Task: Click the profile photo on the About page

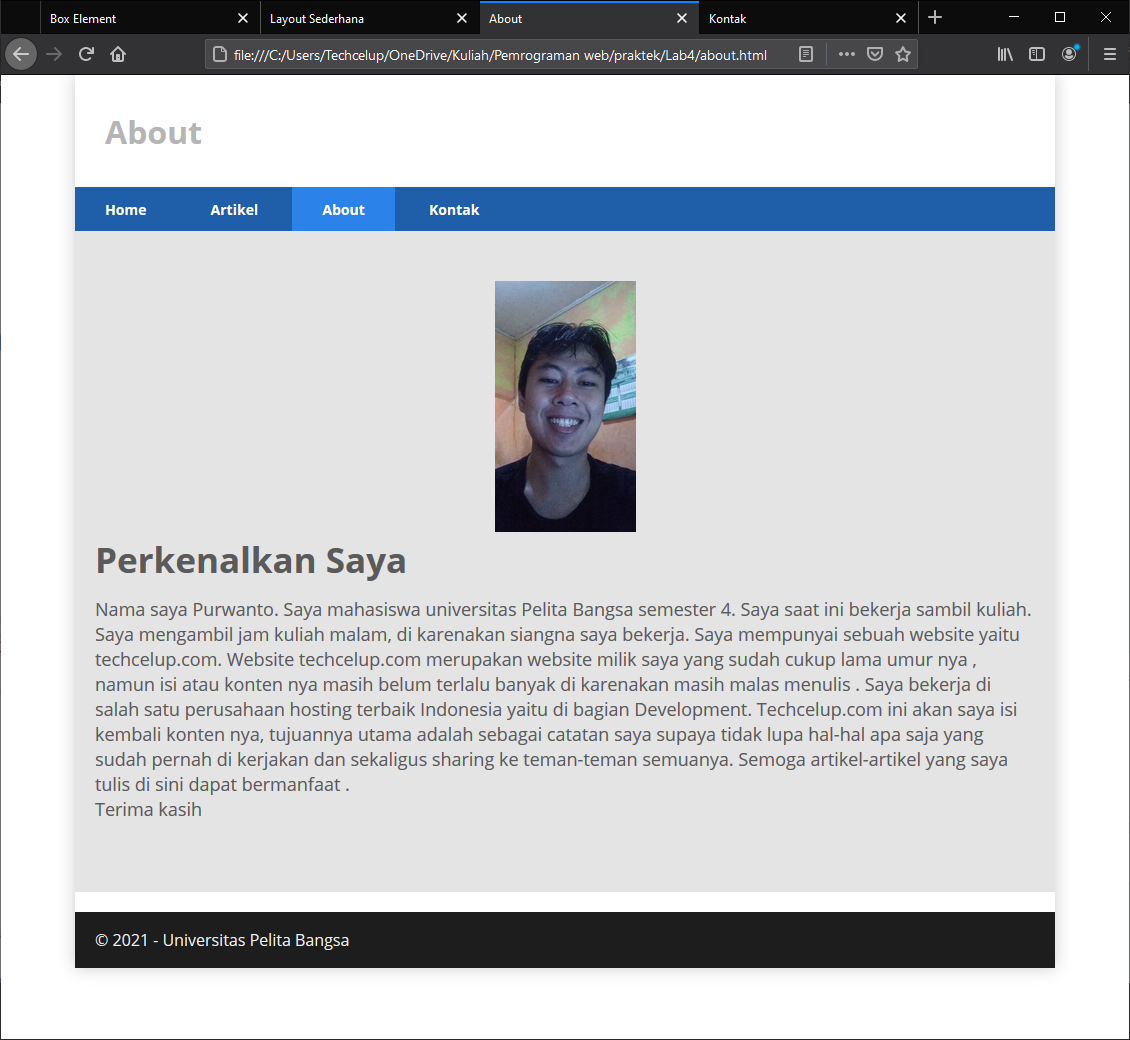Action: pyautogui.click(x=565, y=405)
